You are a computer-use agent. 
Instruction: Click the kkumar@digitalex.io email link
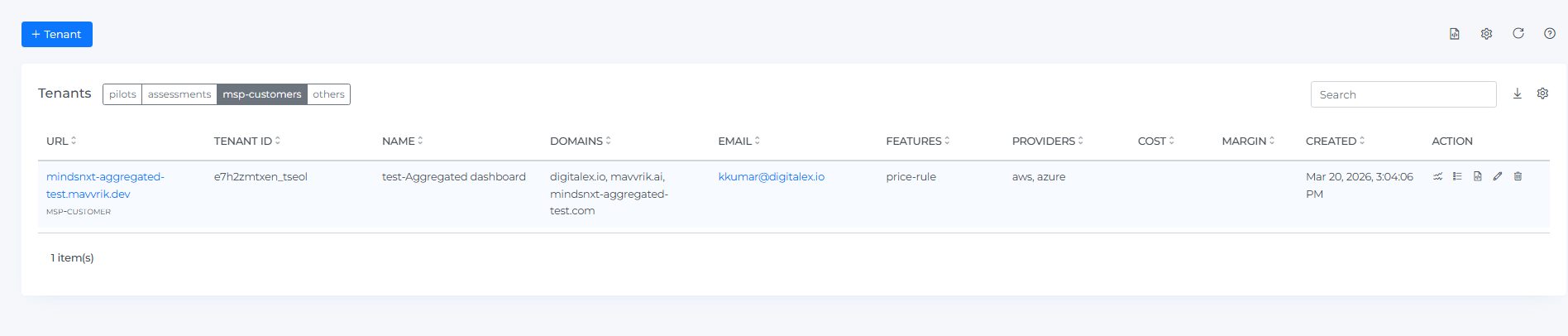coord(771,177)
